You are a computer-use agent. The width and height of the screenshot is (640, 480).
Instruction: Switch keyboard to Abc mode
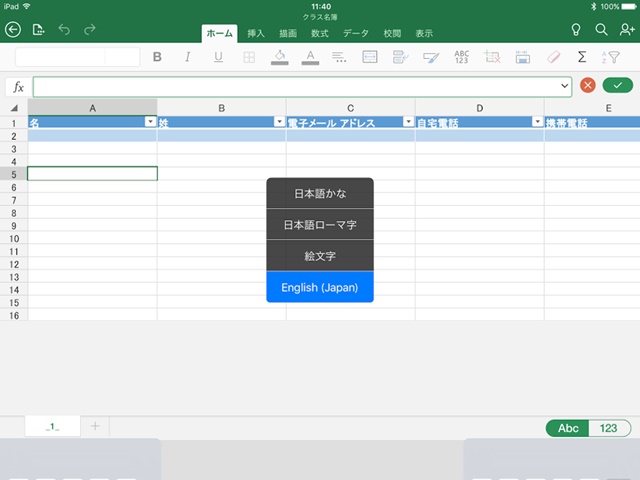point(568,428)
